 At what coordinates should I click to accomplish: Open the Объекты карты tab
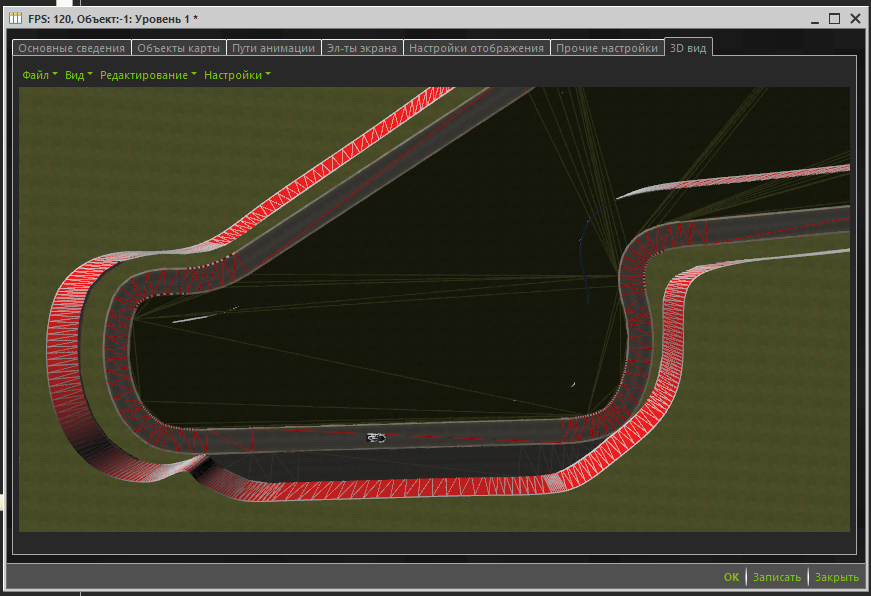(179, 48)
